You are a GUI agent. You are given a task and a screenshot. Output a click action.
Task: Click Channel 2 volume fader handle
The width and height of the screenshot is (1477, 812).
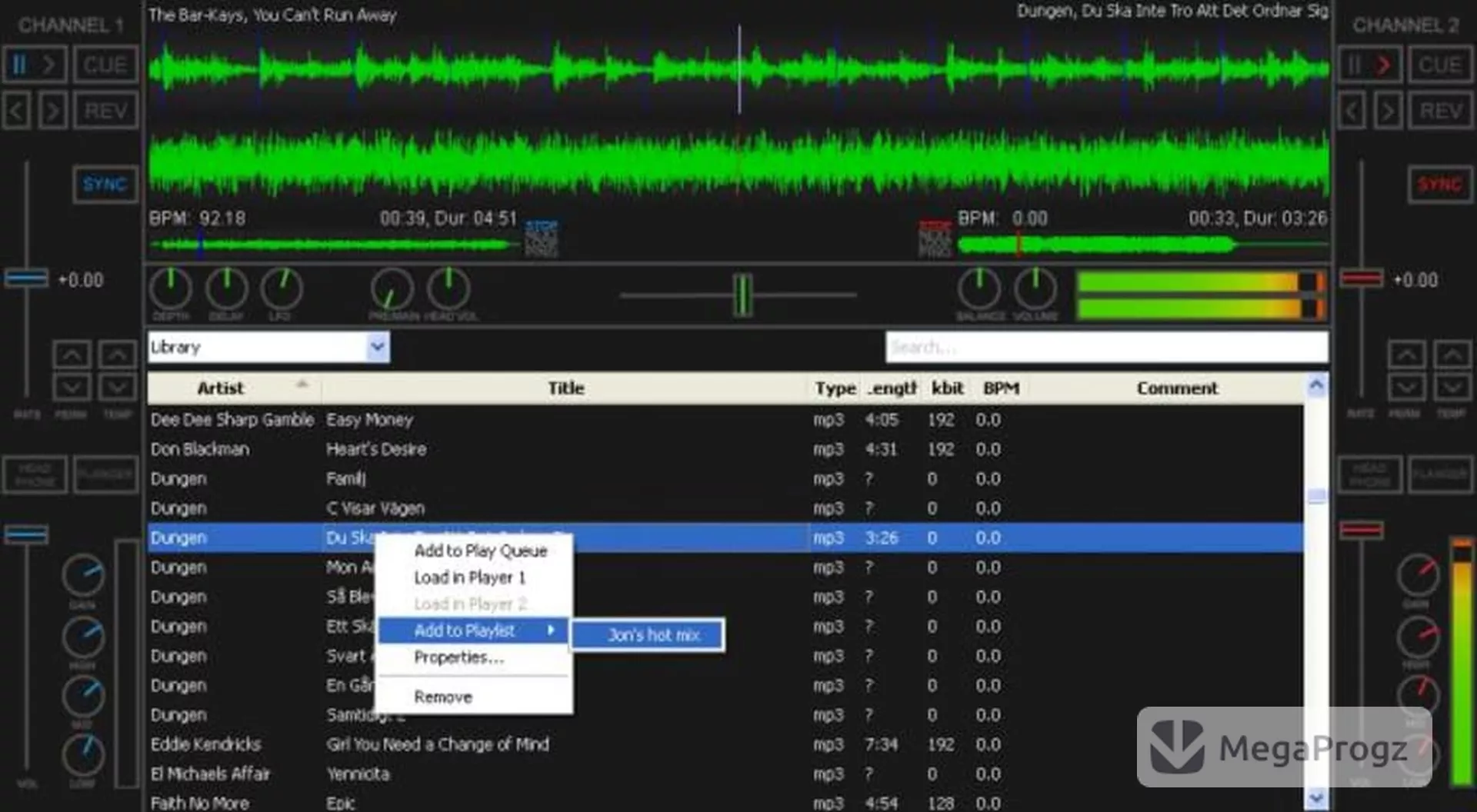tap(1362, 531)
